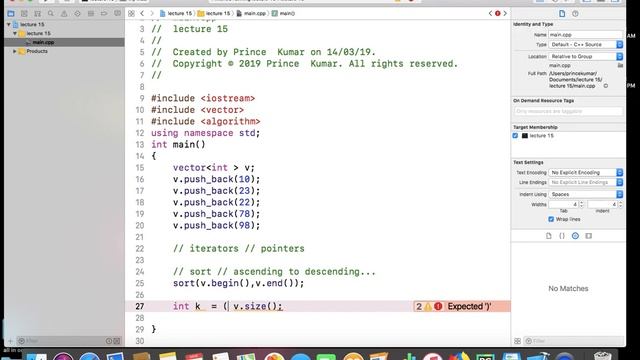Open the Test navigator icon

[x=78, y=13]
